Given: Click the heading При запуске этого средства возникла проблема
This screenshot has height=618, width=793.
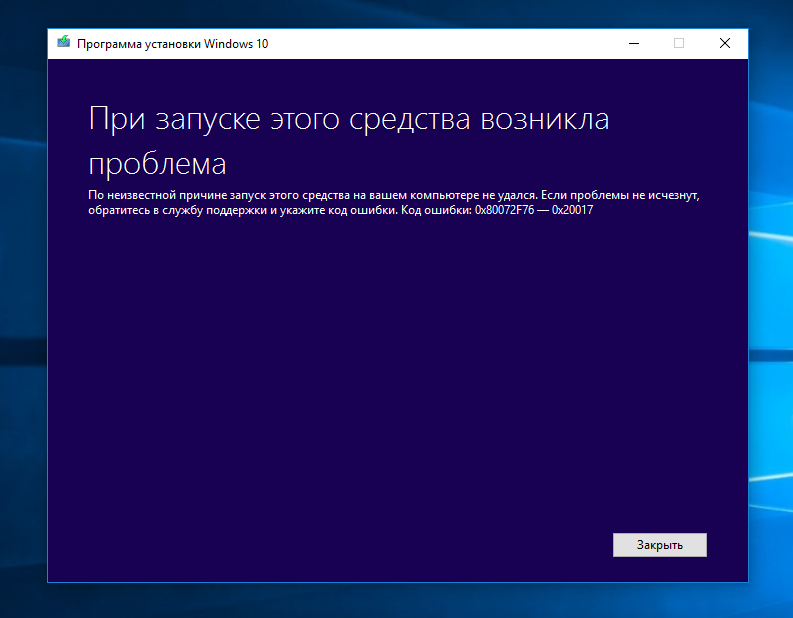Looking at the screenshot, I should (x=348, y=141).
